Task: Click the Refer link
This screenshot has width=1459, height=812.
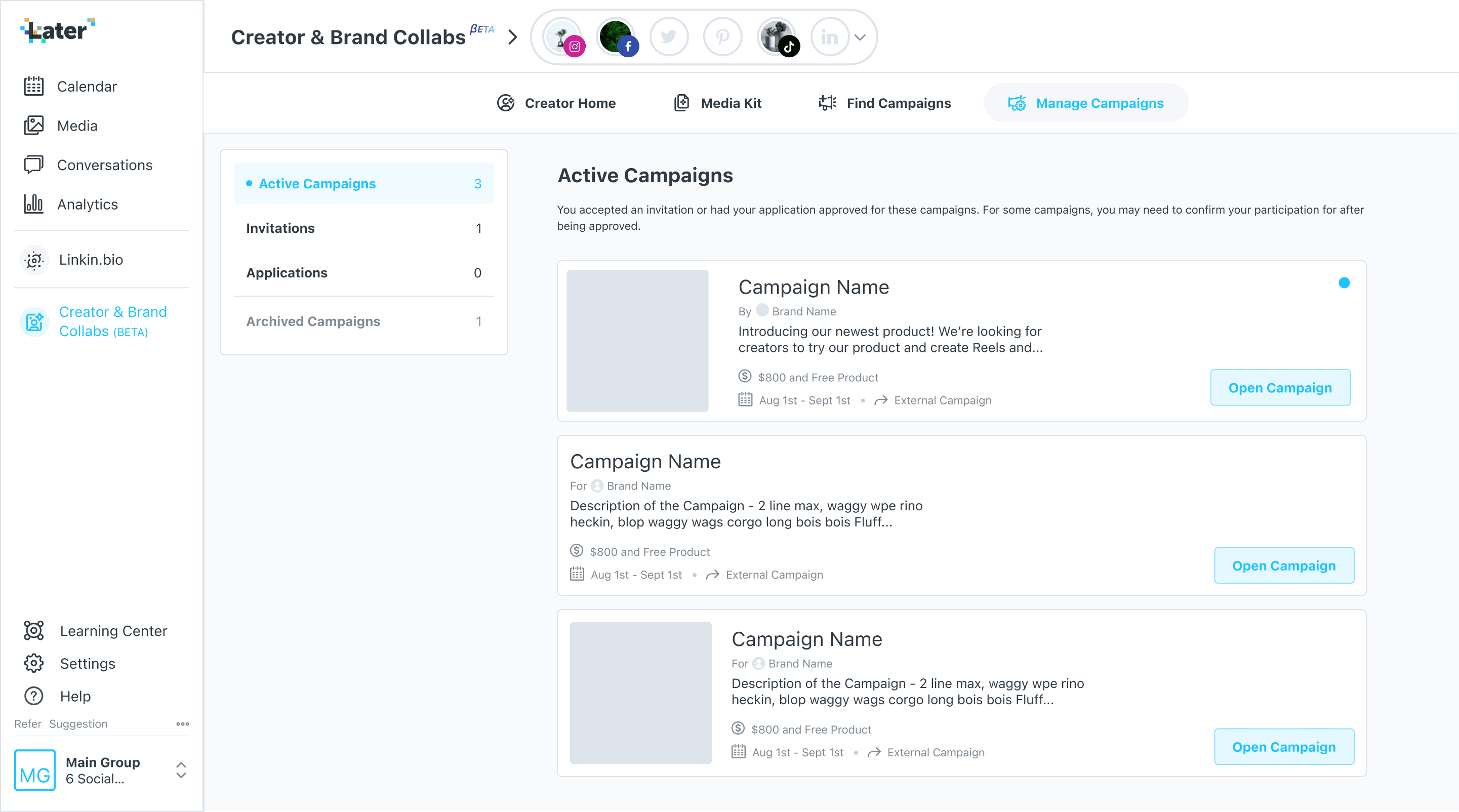Action: click(27, 724)
